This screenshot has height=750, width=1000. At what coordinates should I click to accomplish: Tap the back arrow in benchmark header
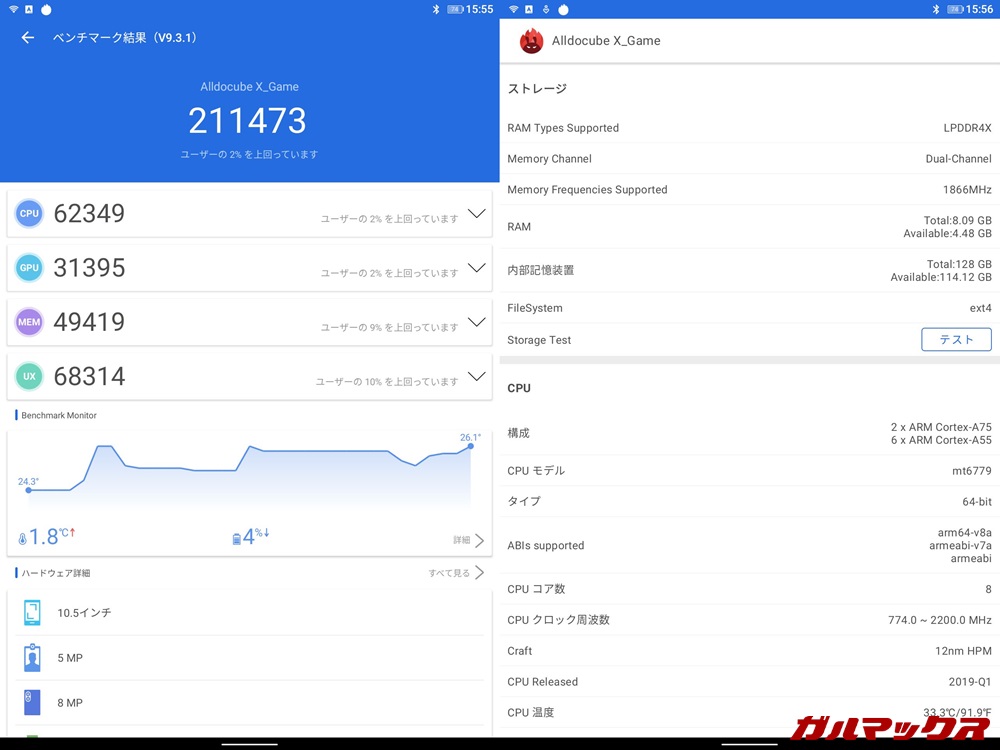pos(28,38)
